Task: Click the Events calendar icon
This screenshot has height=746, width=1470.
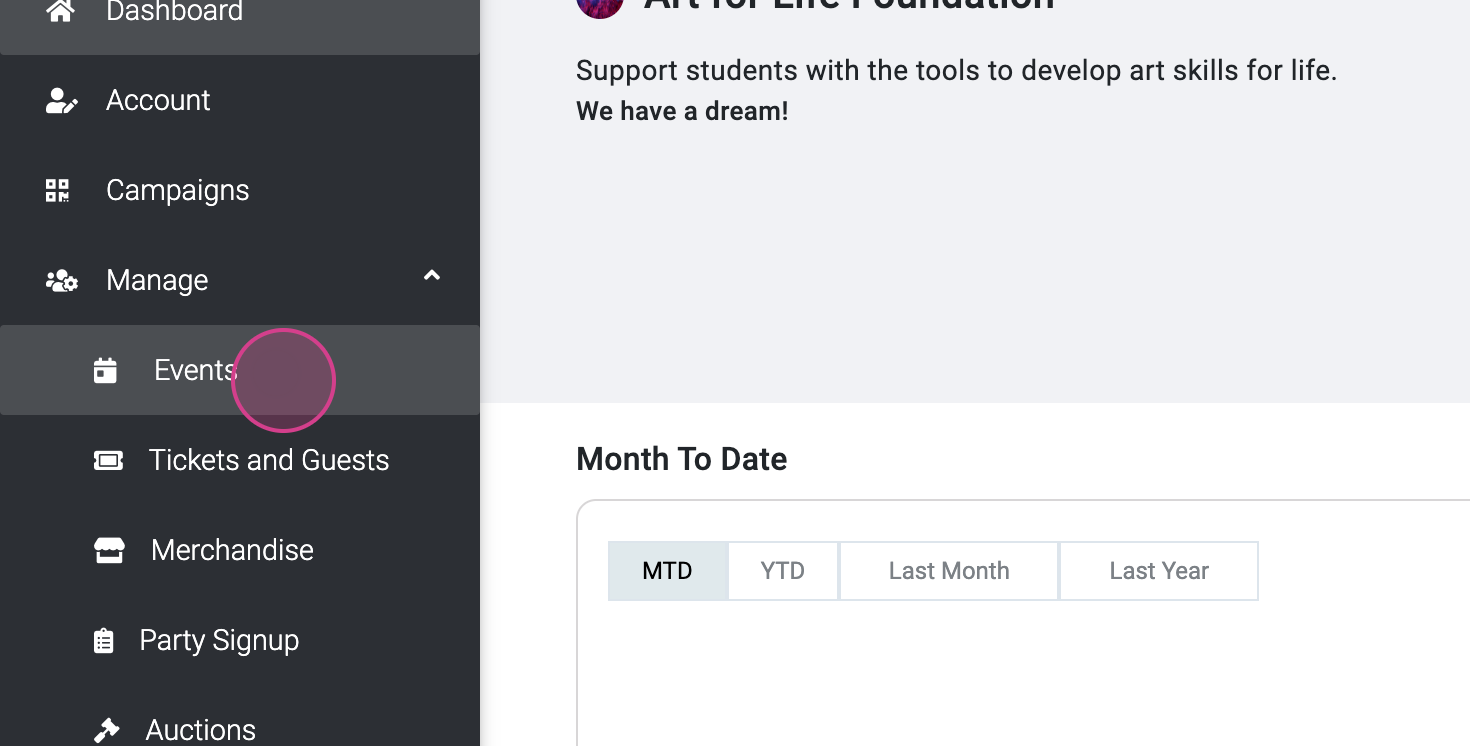Action: tap(105, 371)
